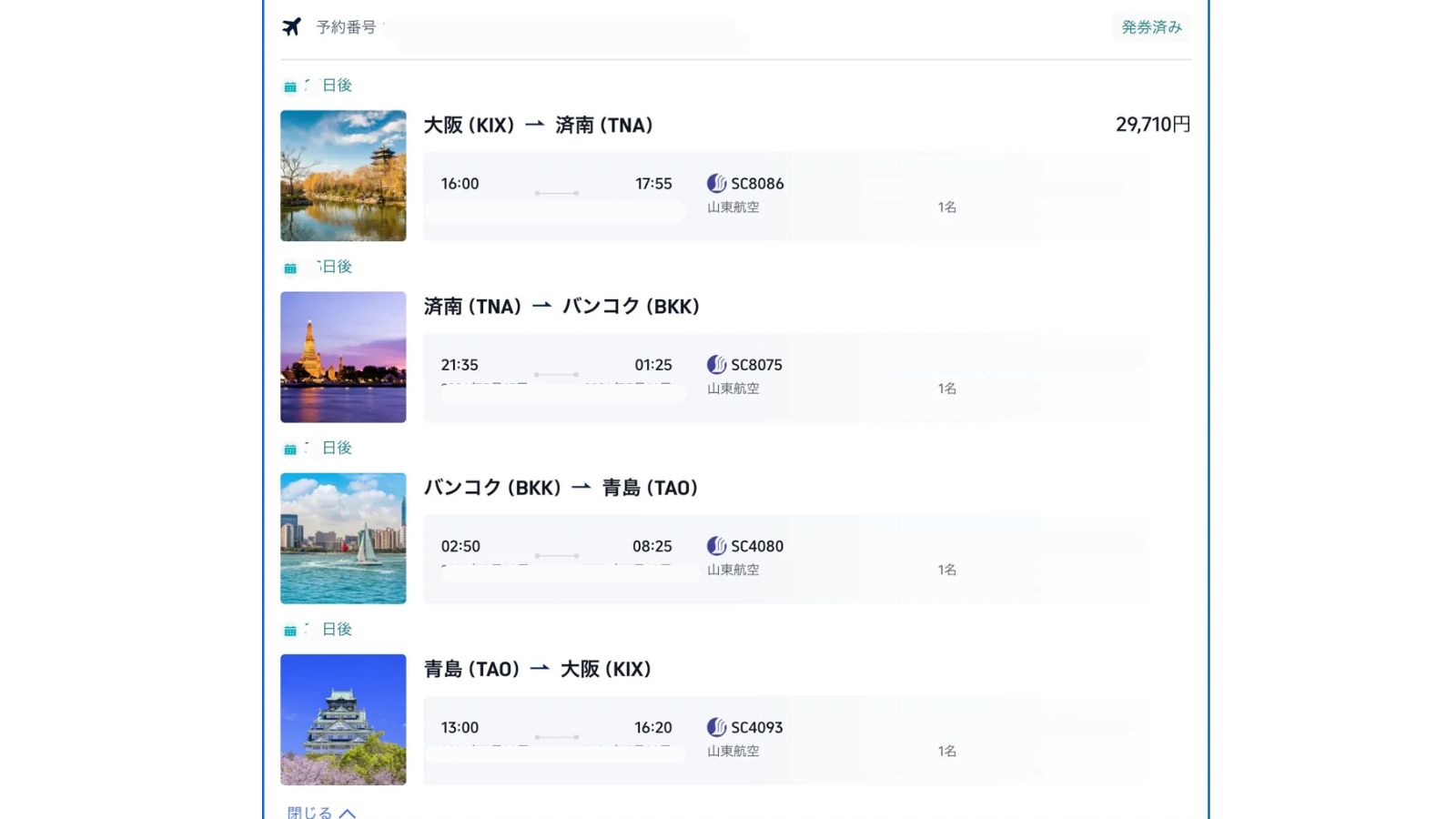This screenshot has width=1456, height=819.
Task: Click the calendar icon above the TAO→KIX flight
Action: pyautogui.click(x=289, y=628)
